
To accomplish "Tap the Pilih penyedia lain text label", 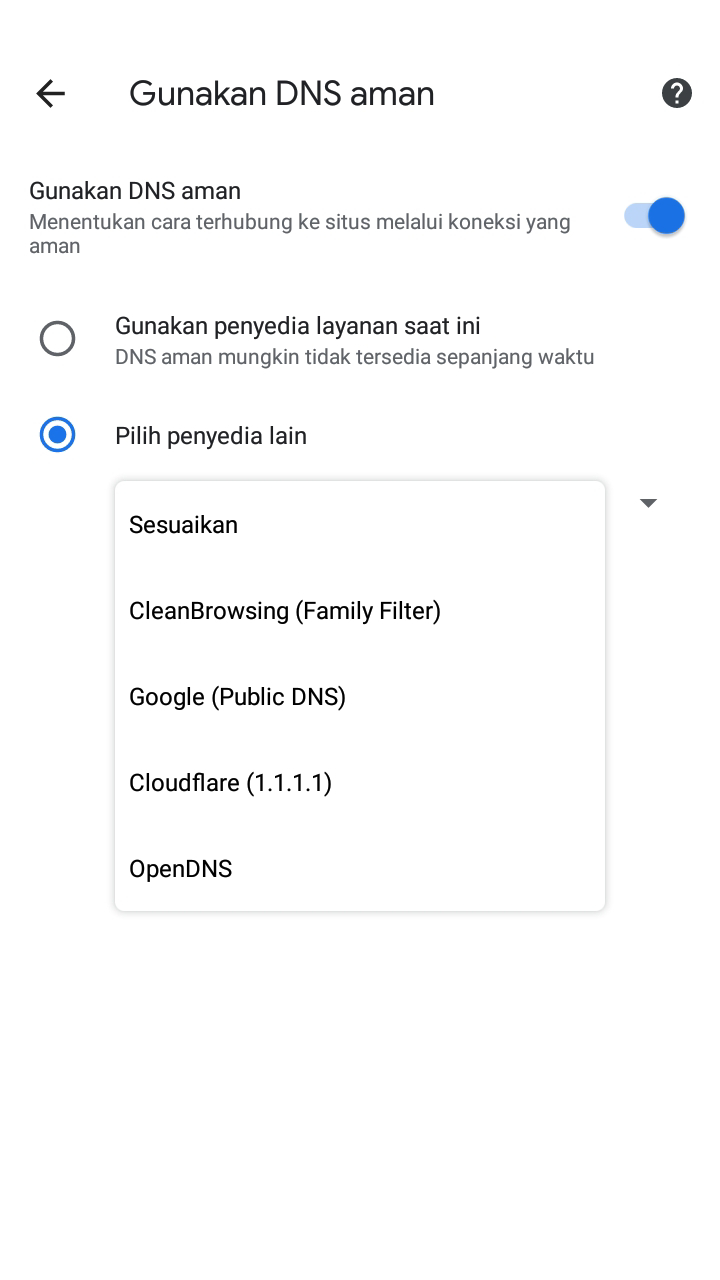I will (x=211, y=436).
